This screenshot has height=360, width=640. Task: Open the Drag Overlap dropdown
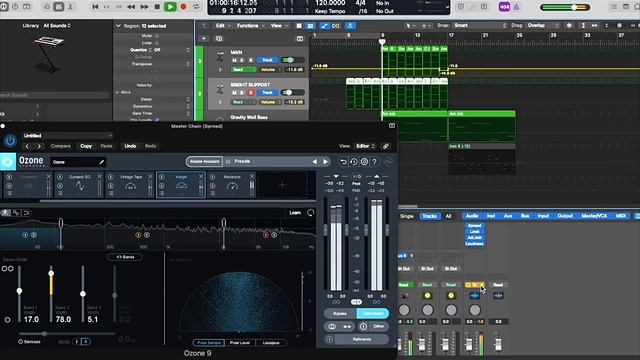(542, 25)
